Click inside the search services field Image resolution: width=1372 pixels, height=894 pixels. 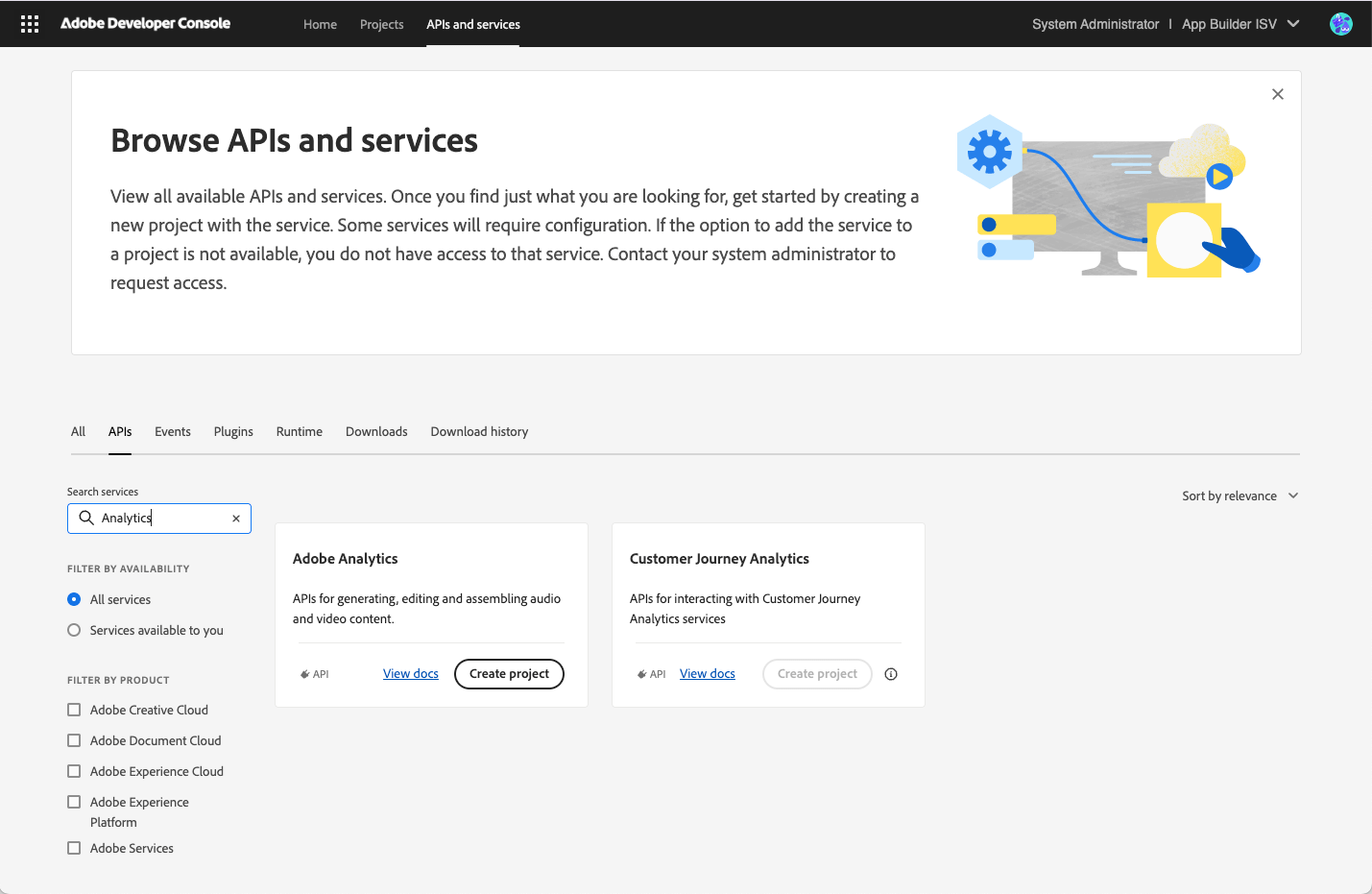tap(158, 518)
